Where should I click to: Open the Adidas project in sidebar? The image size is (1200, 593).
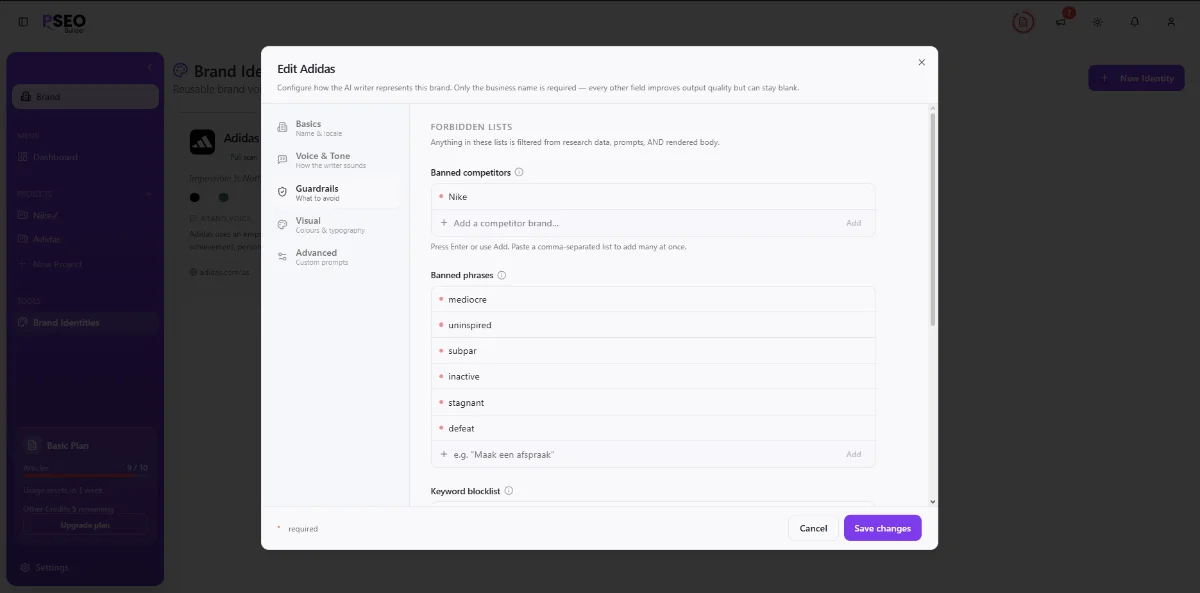pos(85,239)
